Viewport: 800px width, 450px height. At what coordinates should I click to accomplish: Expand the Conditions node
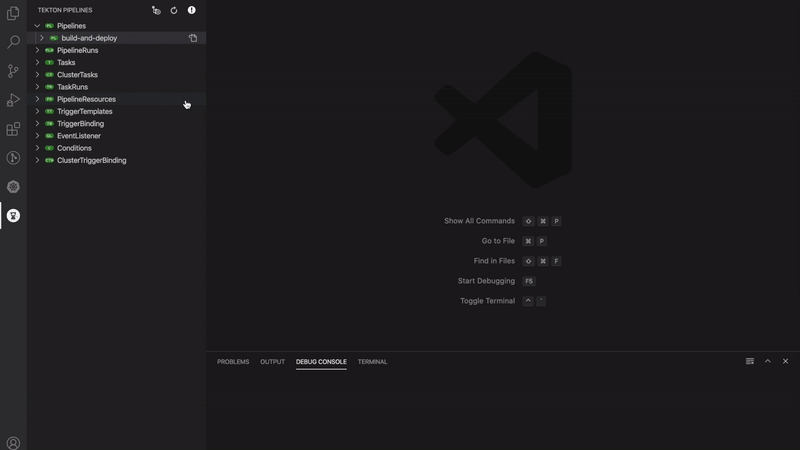(37, 148)
